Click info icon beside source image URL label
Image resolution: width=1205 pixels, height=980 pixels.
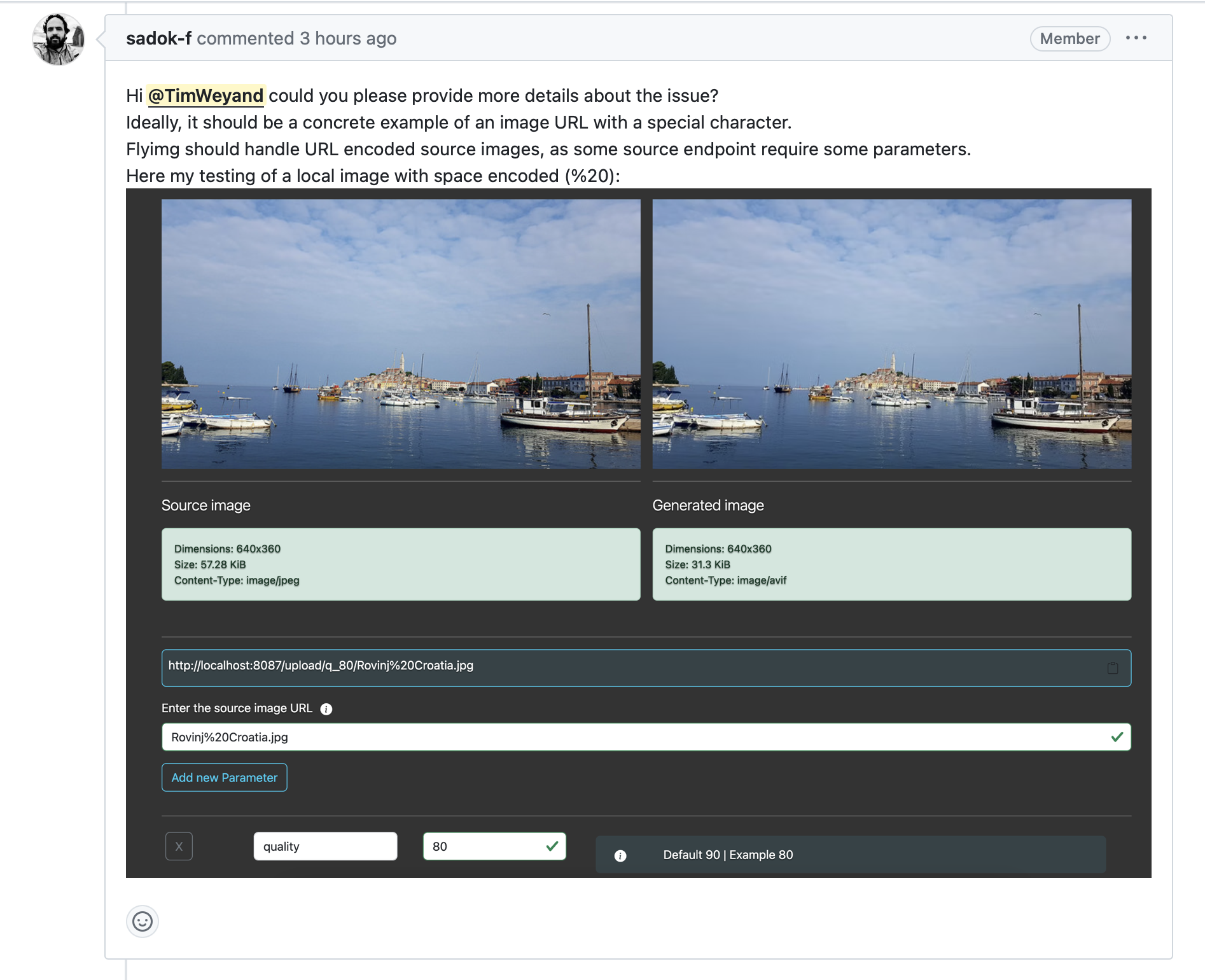(x=326, y=709)
